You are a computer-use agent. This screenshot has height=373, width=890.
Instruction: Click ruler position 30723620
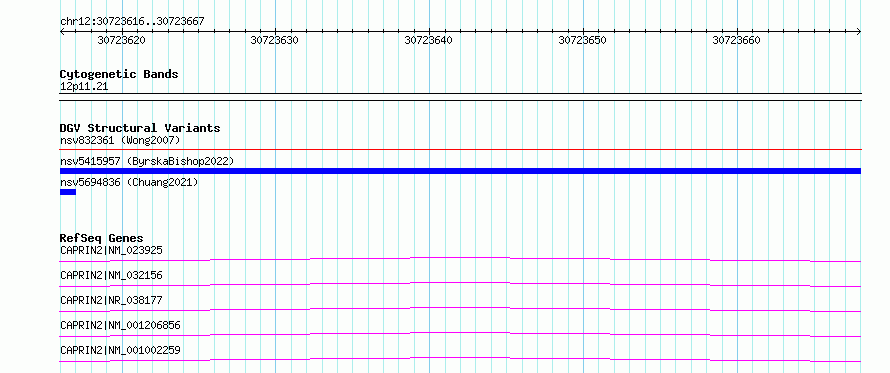121,40
